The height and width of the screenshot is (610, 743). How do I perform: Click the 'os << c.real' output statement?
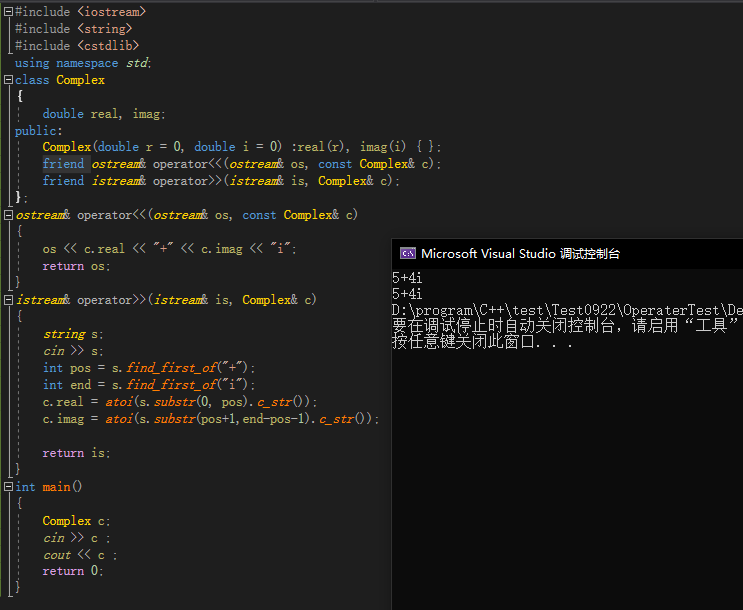click(x=169, y=249)
